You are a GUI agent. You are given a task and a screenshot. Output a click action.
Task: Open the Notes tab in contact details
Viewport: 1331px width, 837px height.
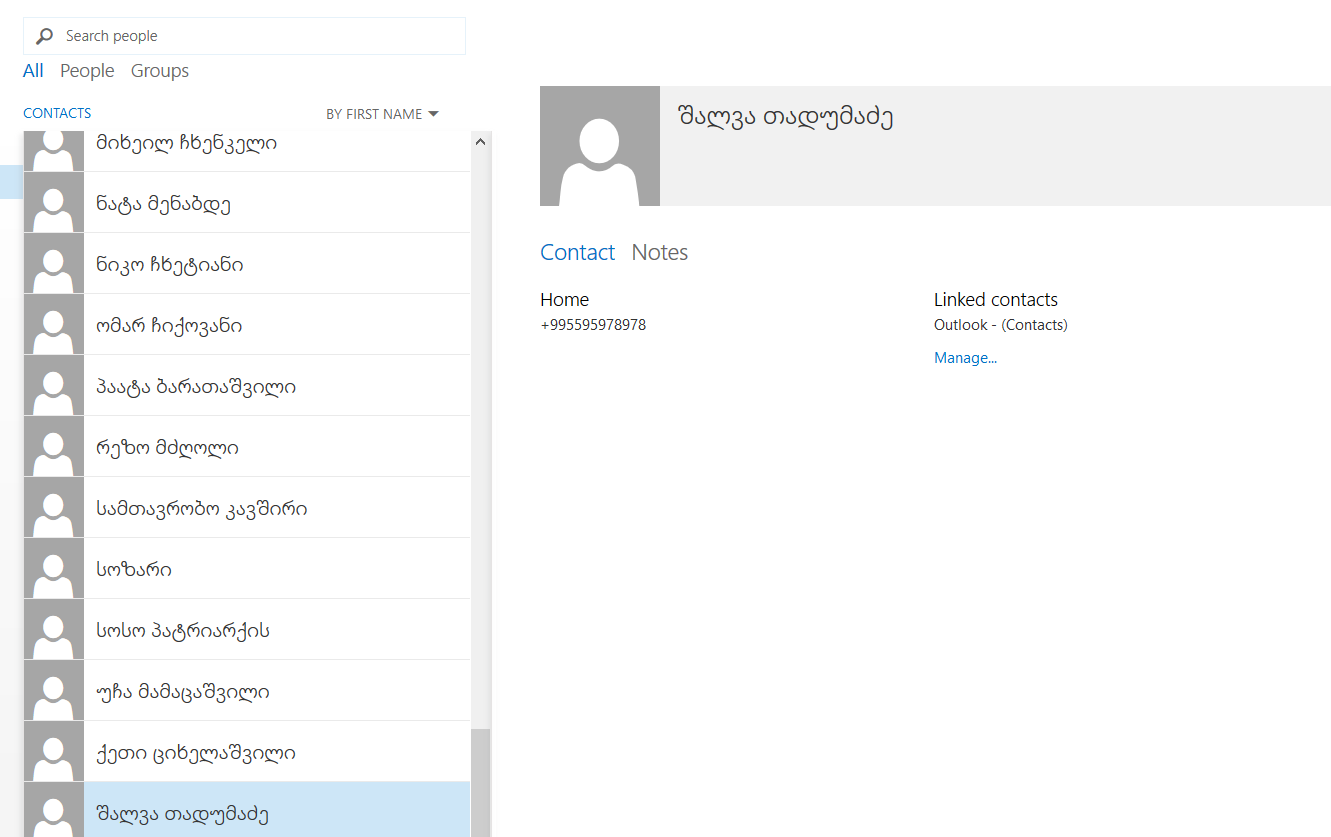point(659,252)
